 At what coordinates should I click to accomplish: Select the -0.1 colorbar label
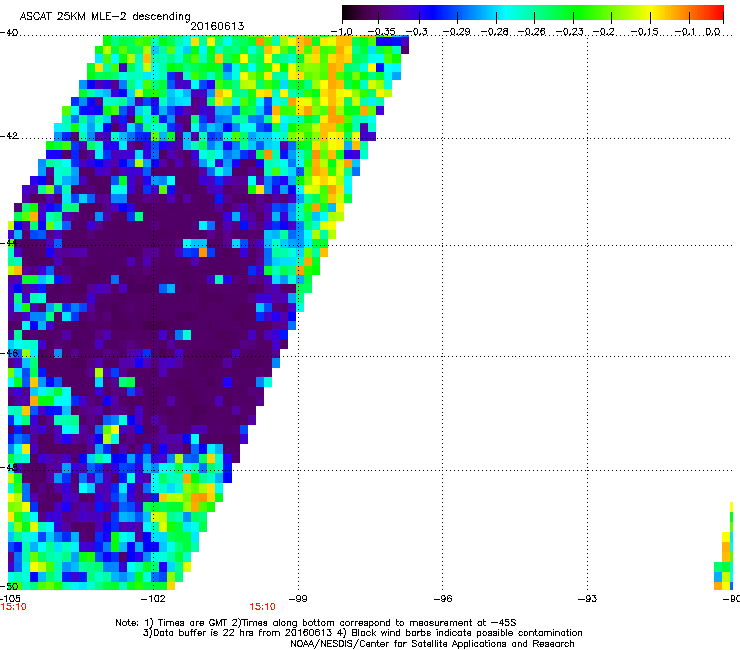(686, 32)
